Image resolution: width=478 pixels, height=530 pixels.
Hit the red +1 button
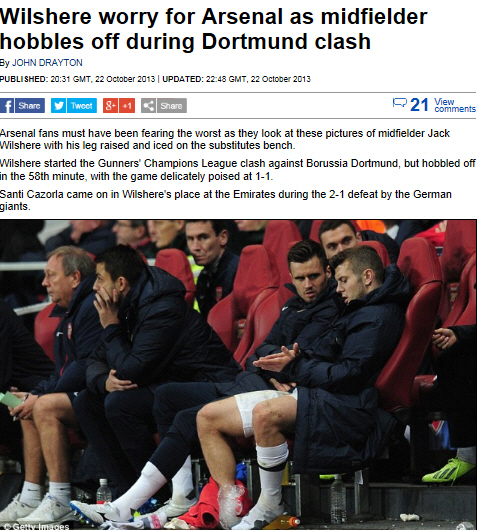pyautogui.click(x=127, y=106)
